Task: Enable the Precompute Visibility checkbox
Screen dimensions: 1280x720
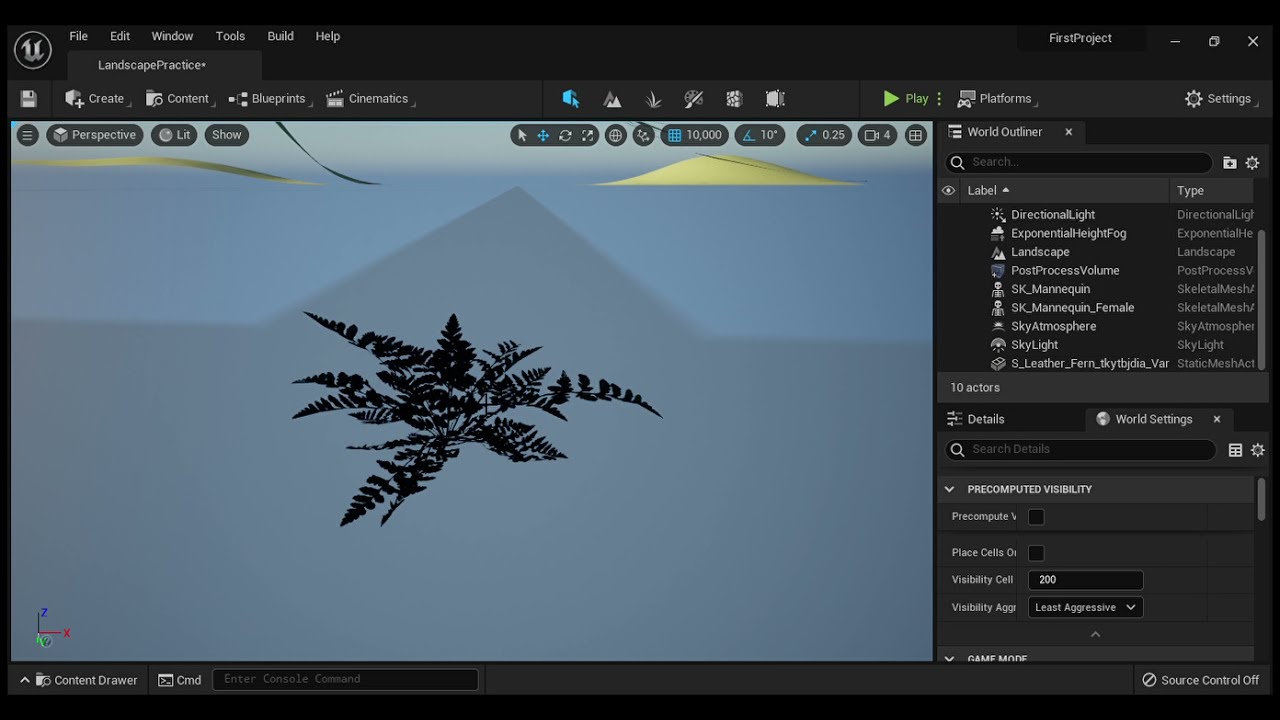Action: tap(1036, 517)
